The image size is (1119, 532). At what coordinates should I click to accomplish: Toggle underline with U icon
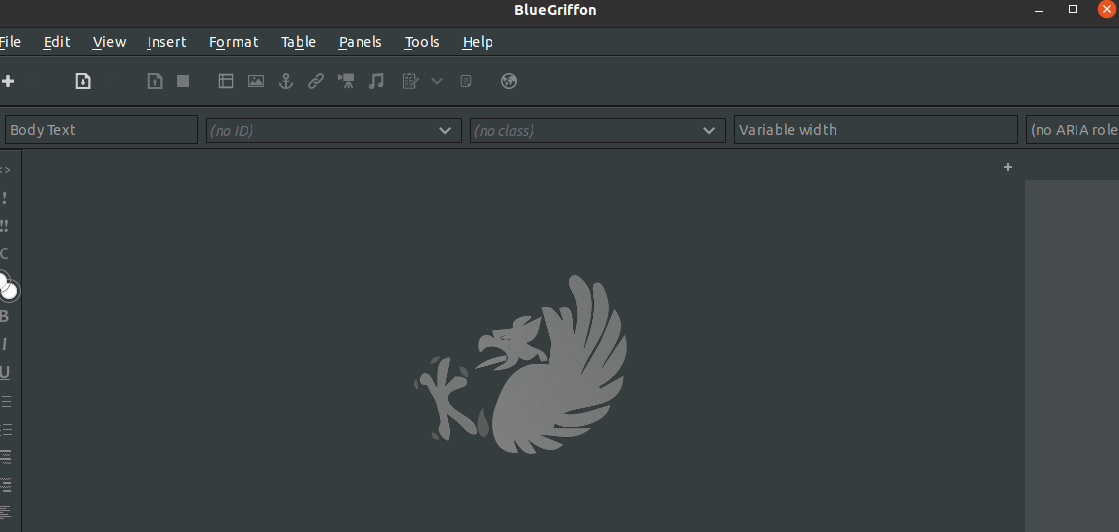pos(4,372)
